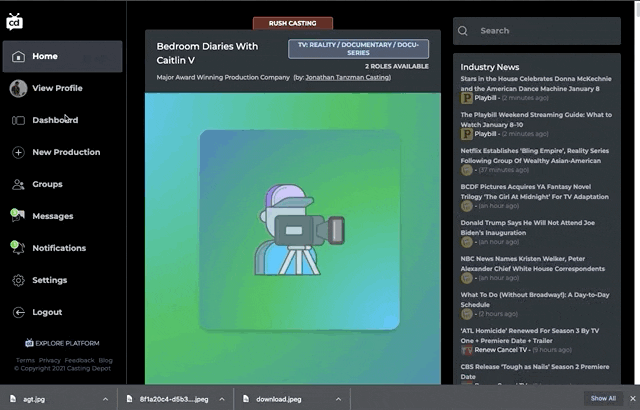640x410 pixels.
Task: Click the Notifications bell icon
Action: 18,248
